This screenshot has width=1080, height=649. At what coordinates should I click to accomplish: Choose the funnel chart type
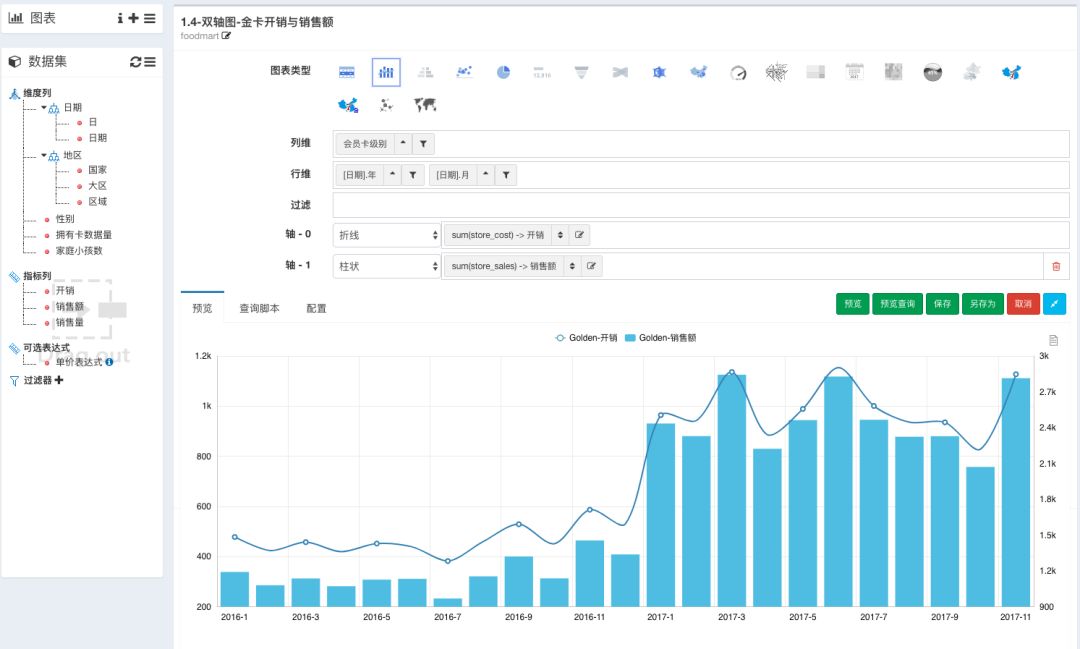point(580,71)
